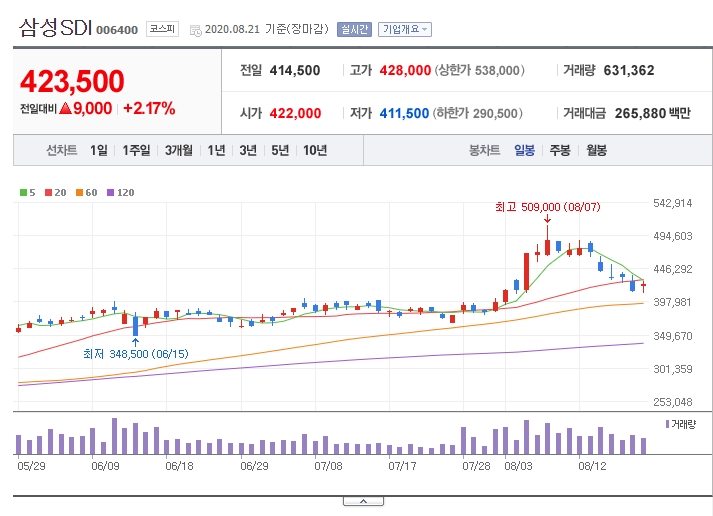This screenshot has width=713, height=516.
Task: Switch to 주봉 candle chart
Action: click(560, 150)
